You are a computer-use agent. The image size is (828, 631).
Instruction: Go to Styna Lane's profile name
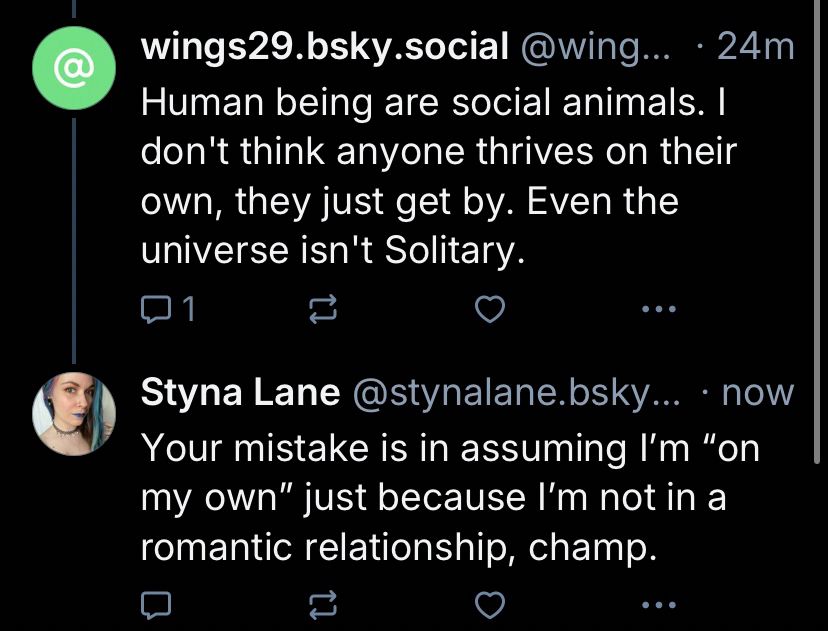tap(240, 393)
